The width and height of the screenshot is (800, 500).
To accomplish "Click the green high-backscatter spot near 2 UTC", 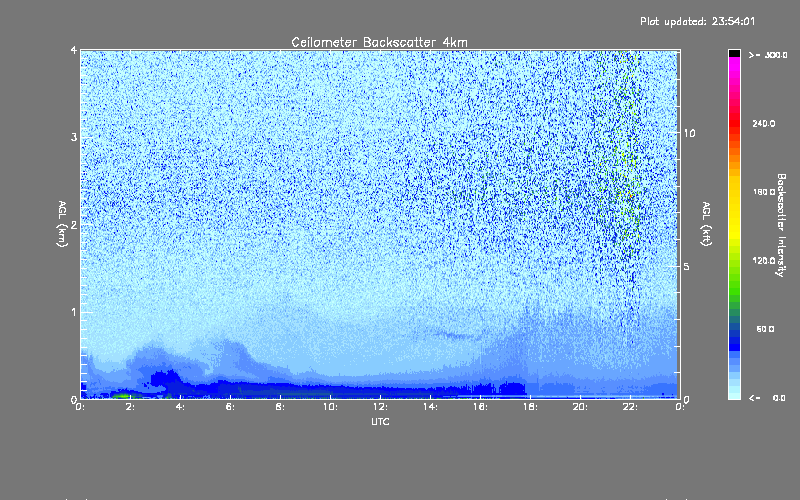I will pyautogui.click(x=122, y=395).
